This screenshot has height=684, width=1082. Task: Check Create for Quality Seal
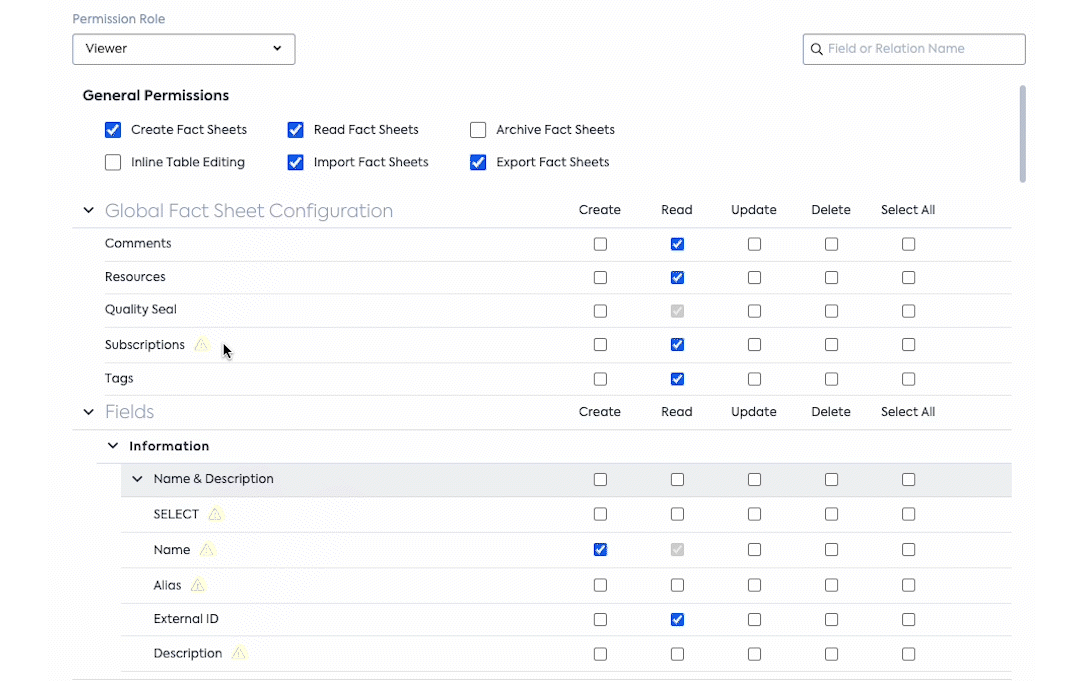tap(600, 311)
